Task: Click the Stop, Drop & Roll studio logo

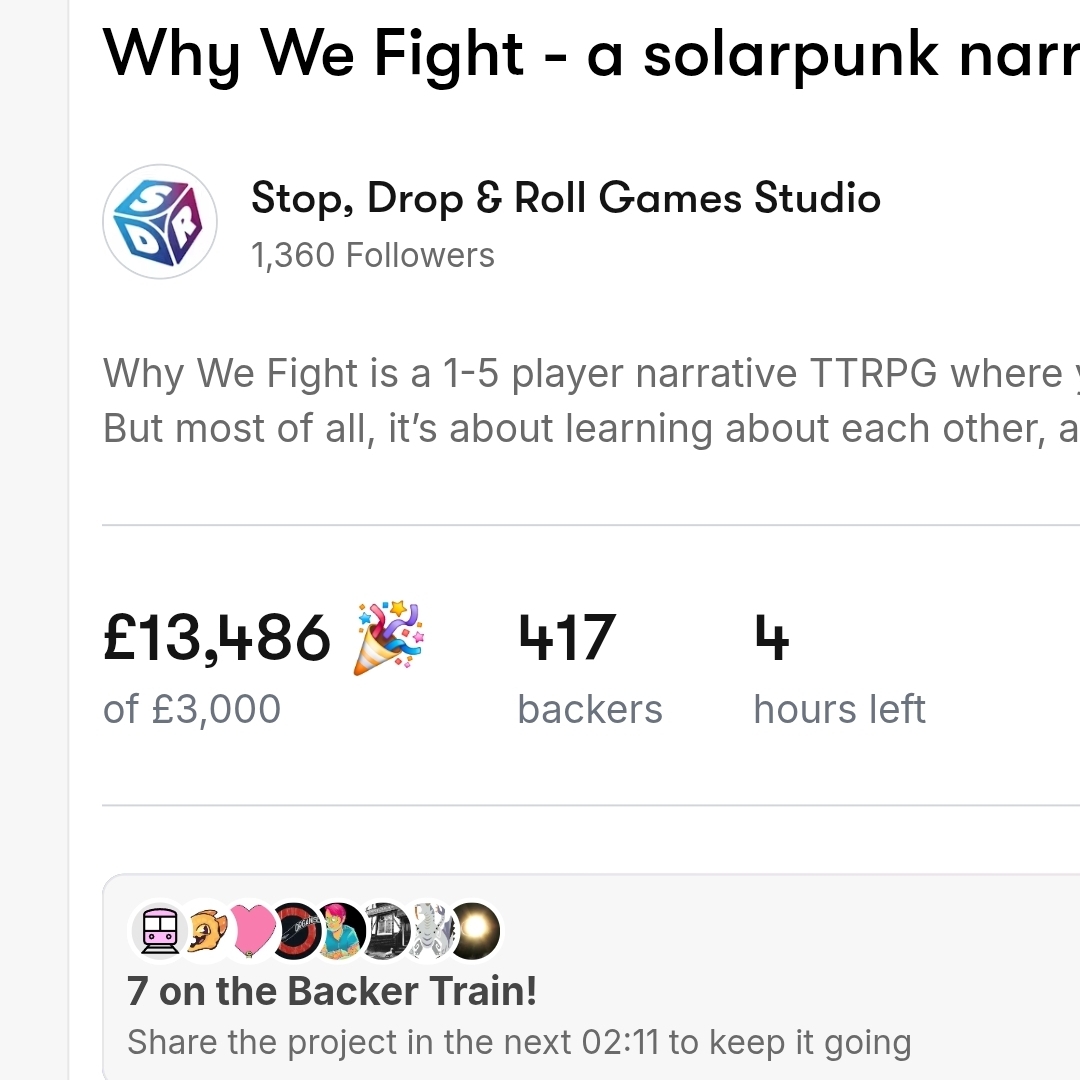Action: [x=160, y=221]
